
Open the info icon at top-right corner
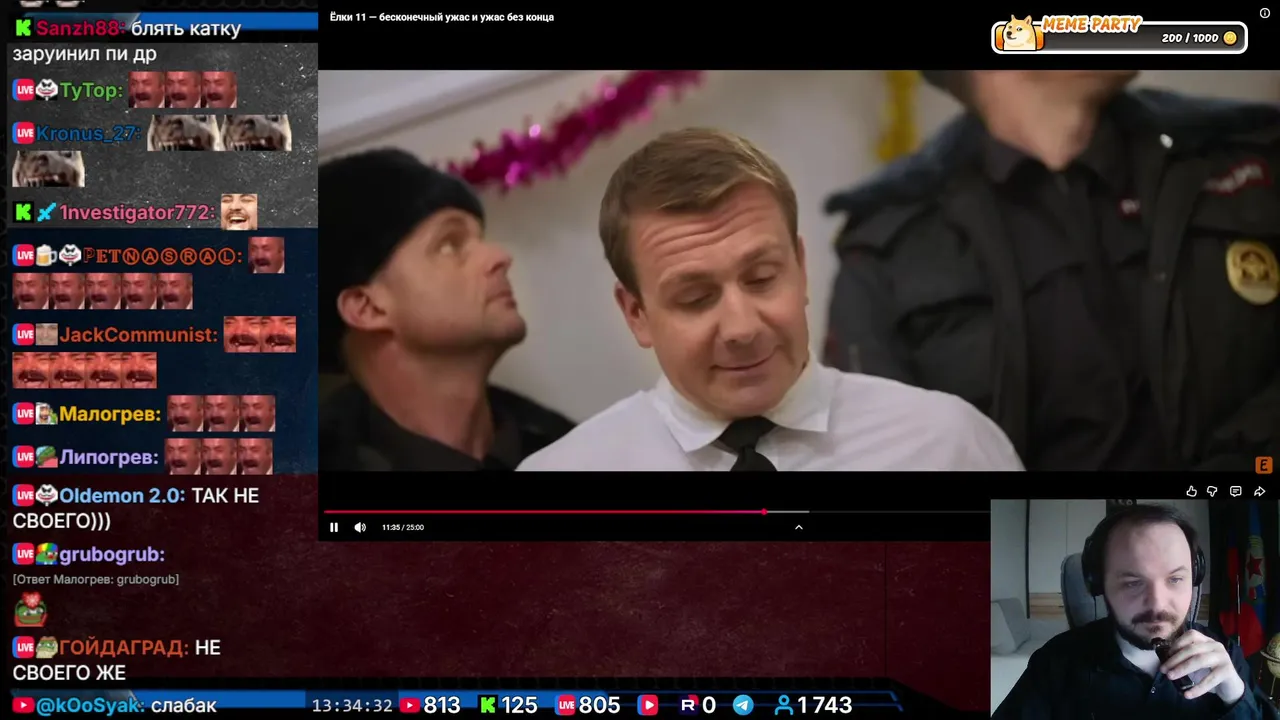coord(1264,13)
